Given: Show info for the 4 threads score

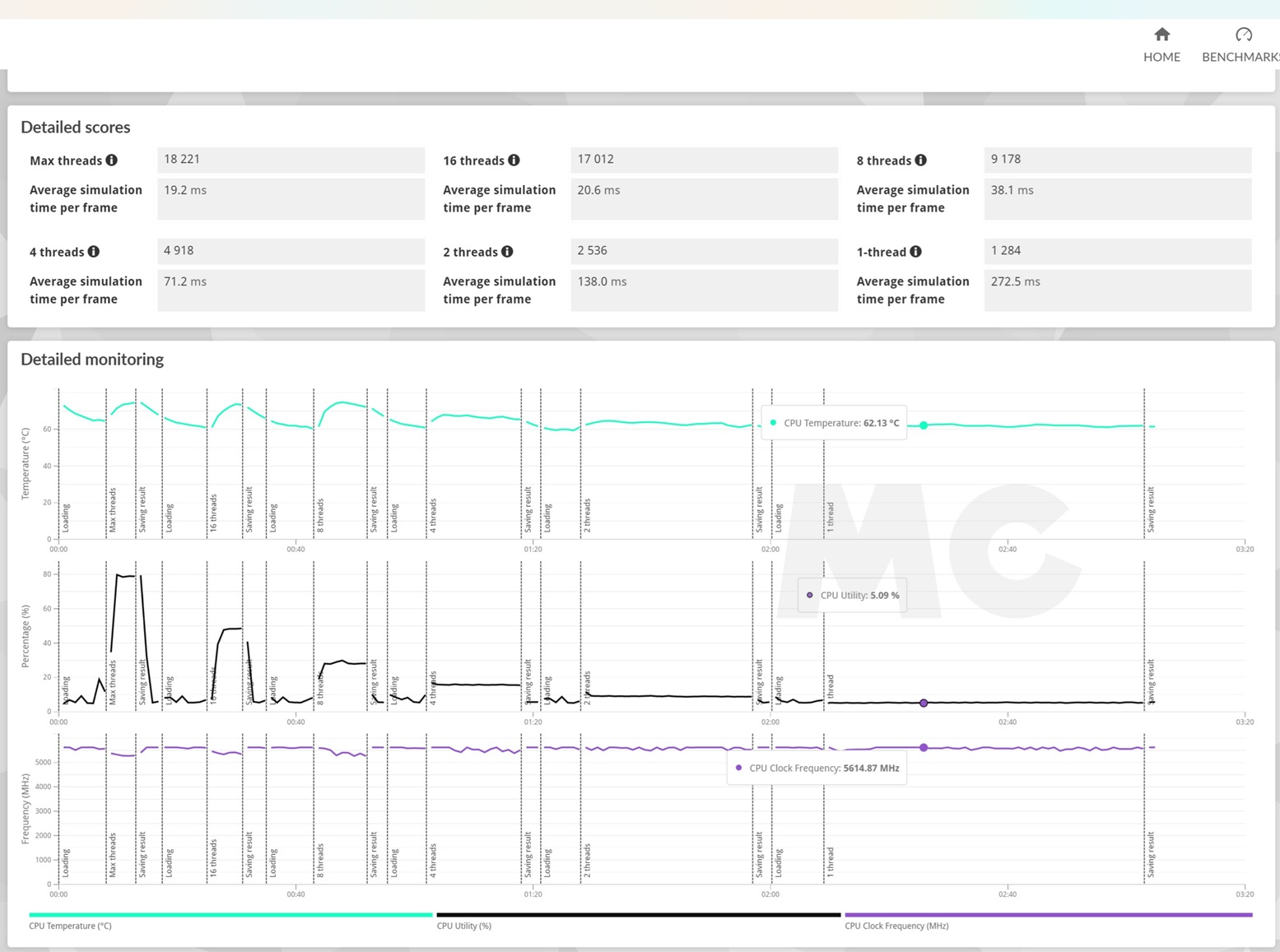Looking at the screenshot, I should [x=94, y=252].
